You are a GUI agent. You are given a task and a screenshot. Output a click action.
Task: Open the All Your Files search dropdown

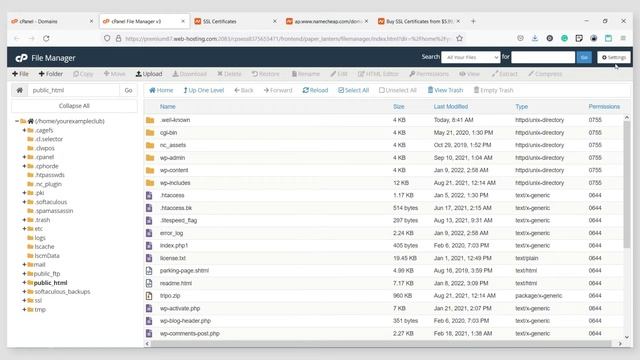(471, 58)
